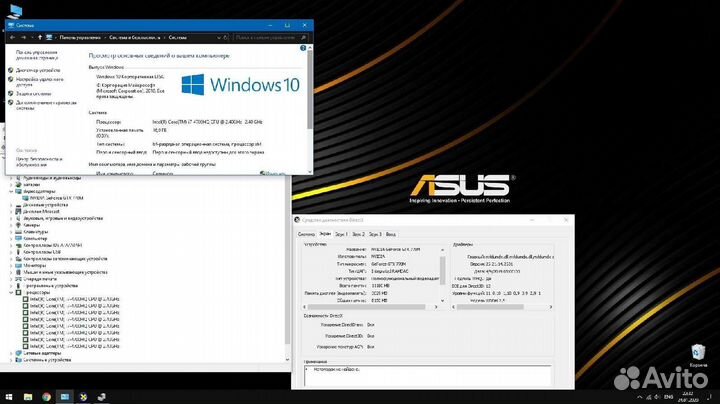The width and height of the screenshot is (720, 404).
Task: Click the shield icon beside System Protection link
Action: point(11,94)
